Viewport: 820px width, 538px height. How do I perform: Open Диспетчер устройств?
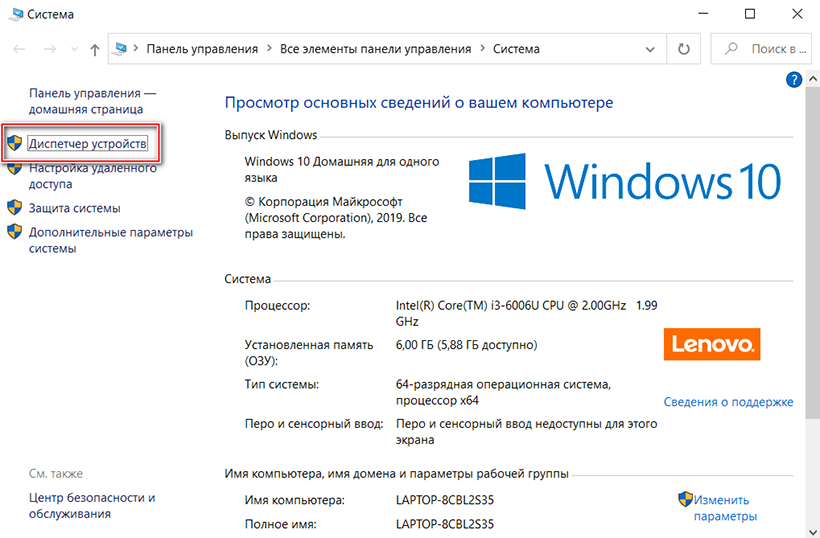click(x=88, y=145)
